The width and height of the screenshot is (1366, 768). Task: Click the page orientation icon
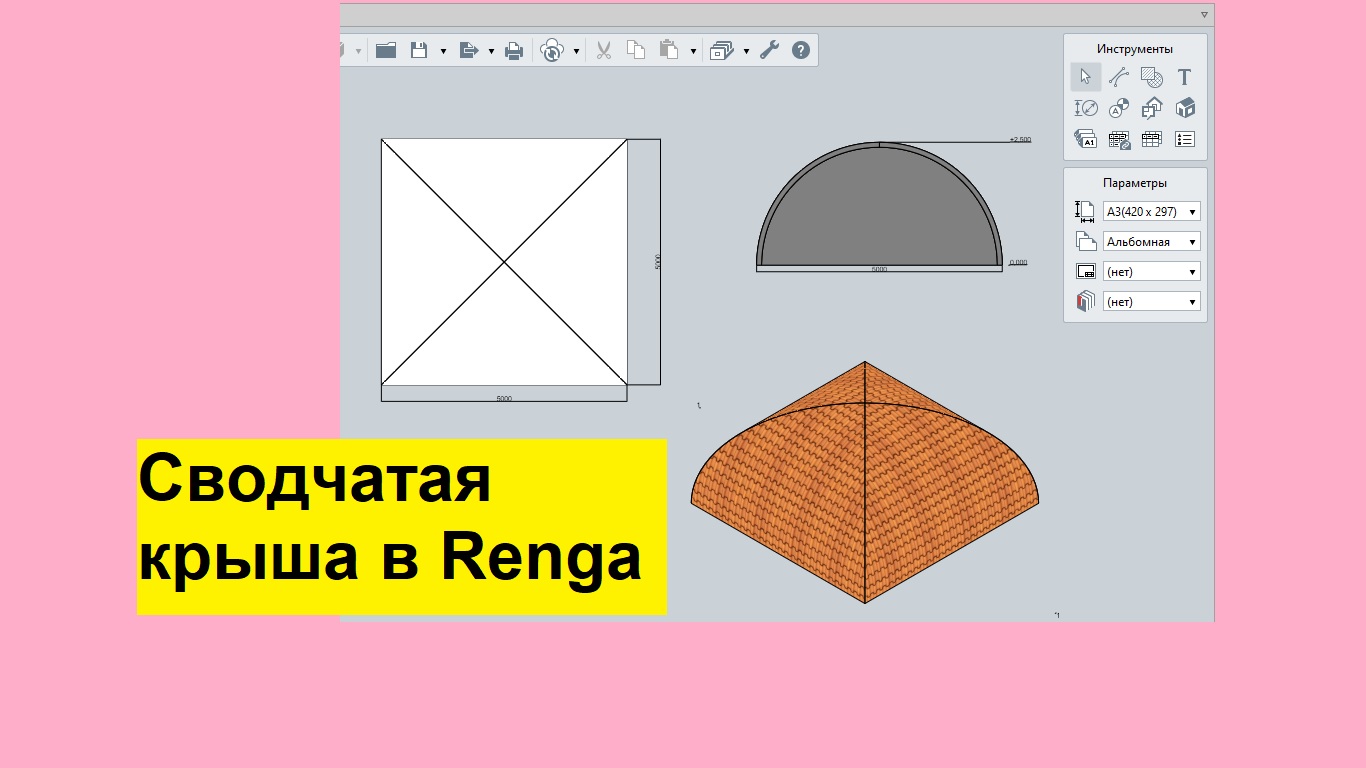coord(1085,241)
